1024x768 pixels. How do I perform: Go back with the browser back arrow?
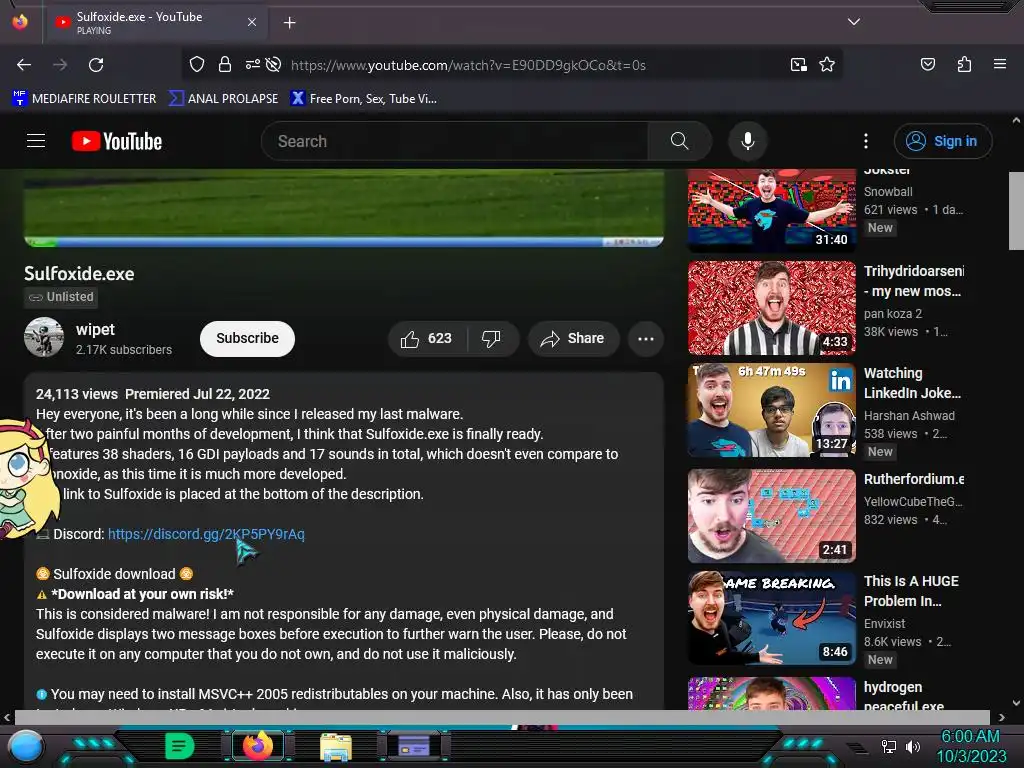click(x=24, y=65)
